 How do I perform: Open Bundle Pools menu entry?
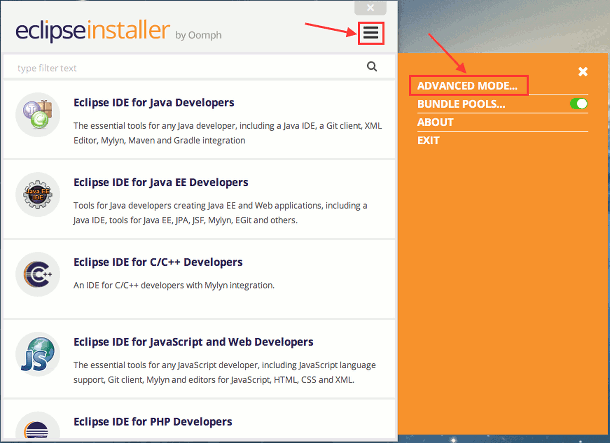[x=461, y=104]
